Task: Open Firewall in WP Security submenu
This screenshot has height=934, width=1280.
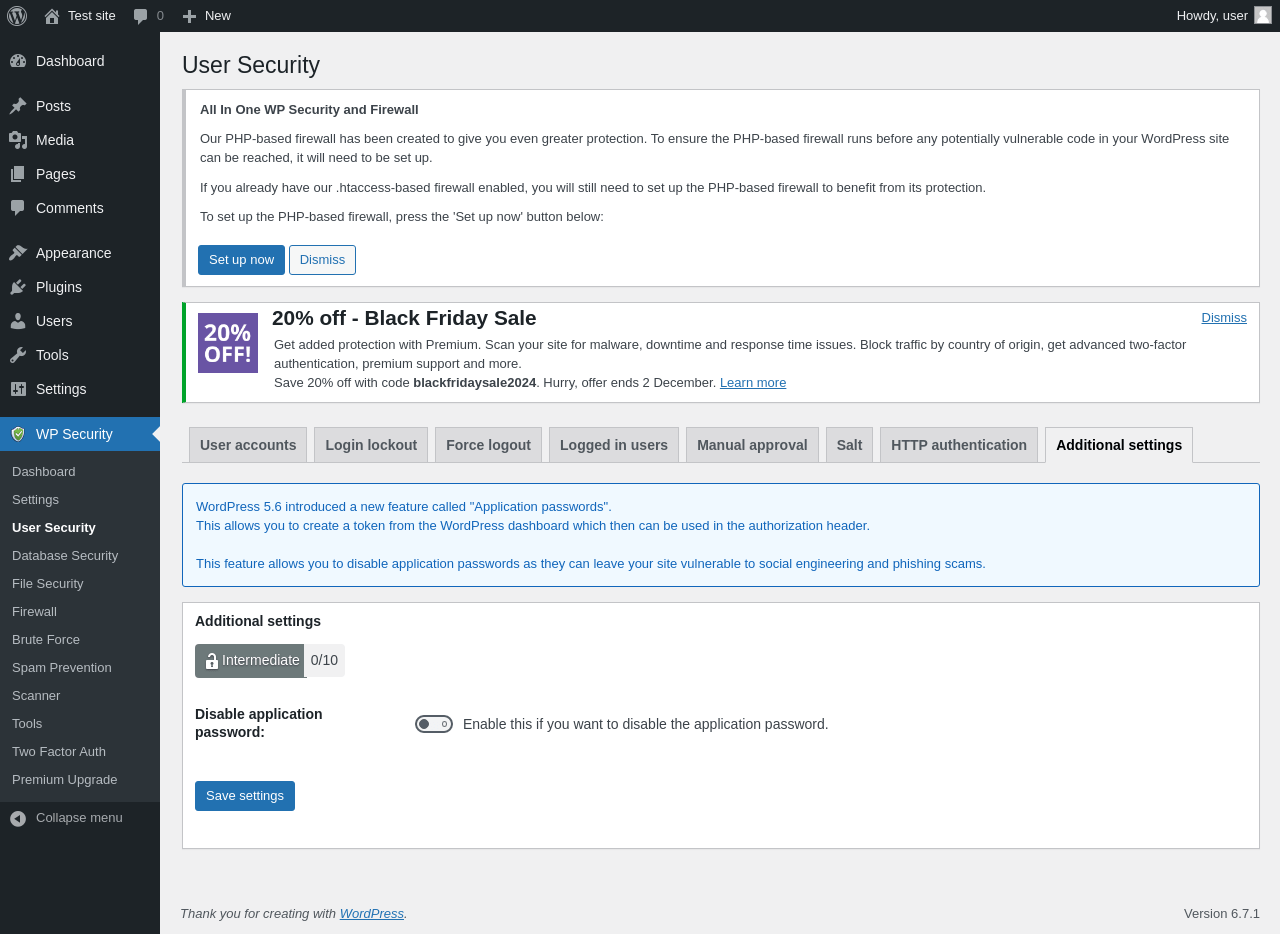Action: pos(34,611)
